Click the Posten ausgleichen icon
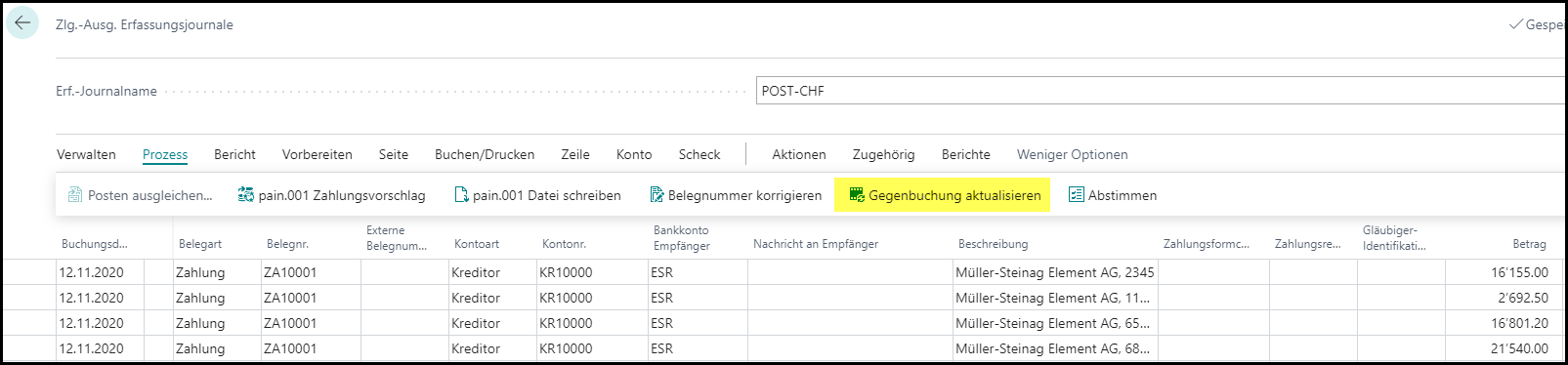Screen dimensions: 1568x365 point(75,195)
